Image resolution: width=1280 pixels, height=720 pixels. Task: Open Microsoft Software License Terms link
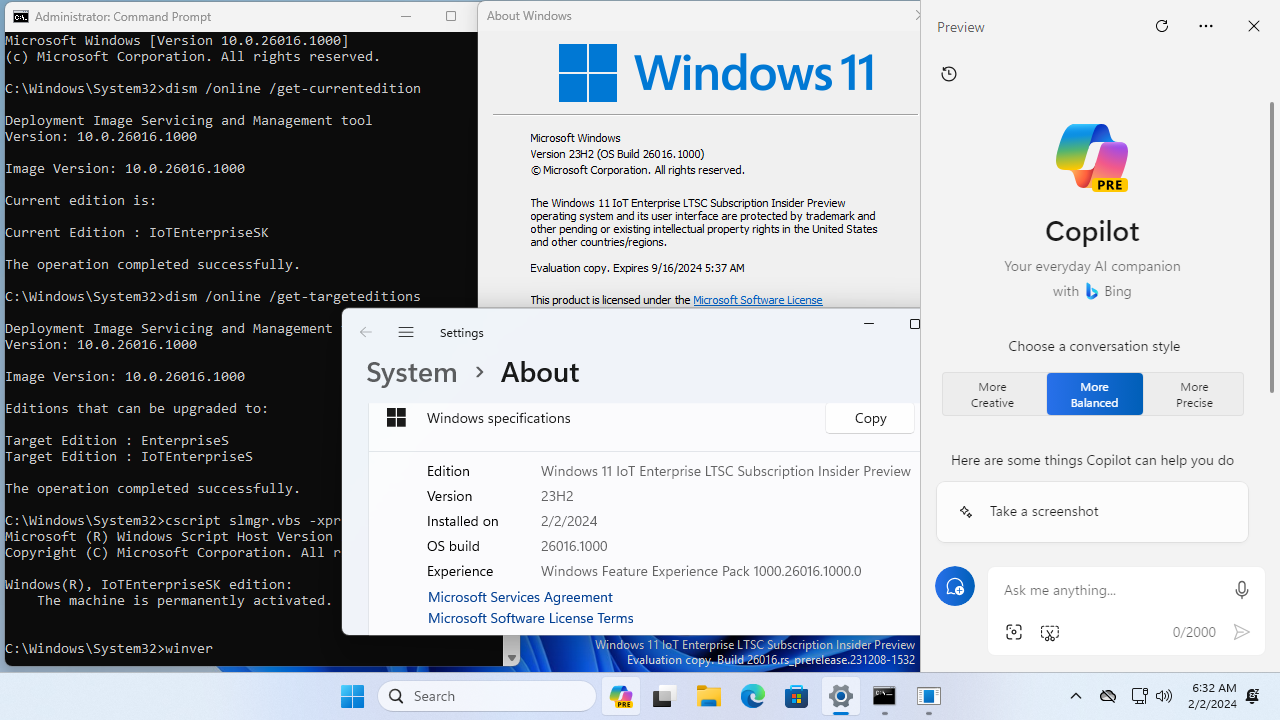click(530, 618)
